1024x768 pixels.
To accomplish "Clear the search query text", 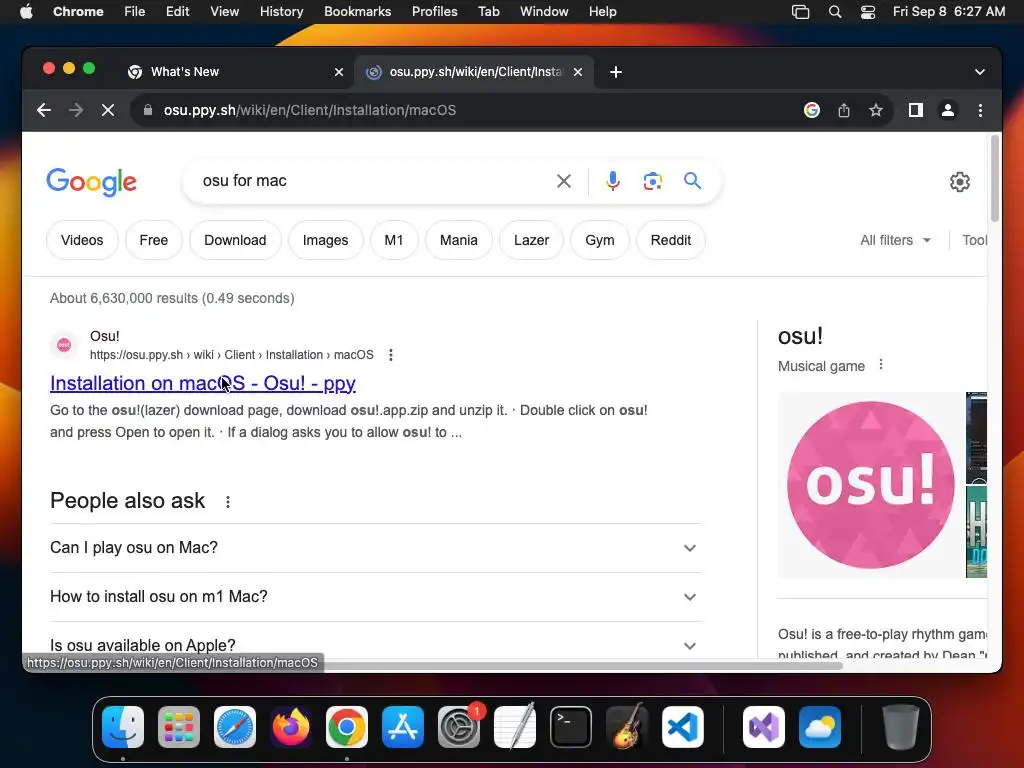I will pos(564,181).
